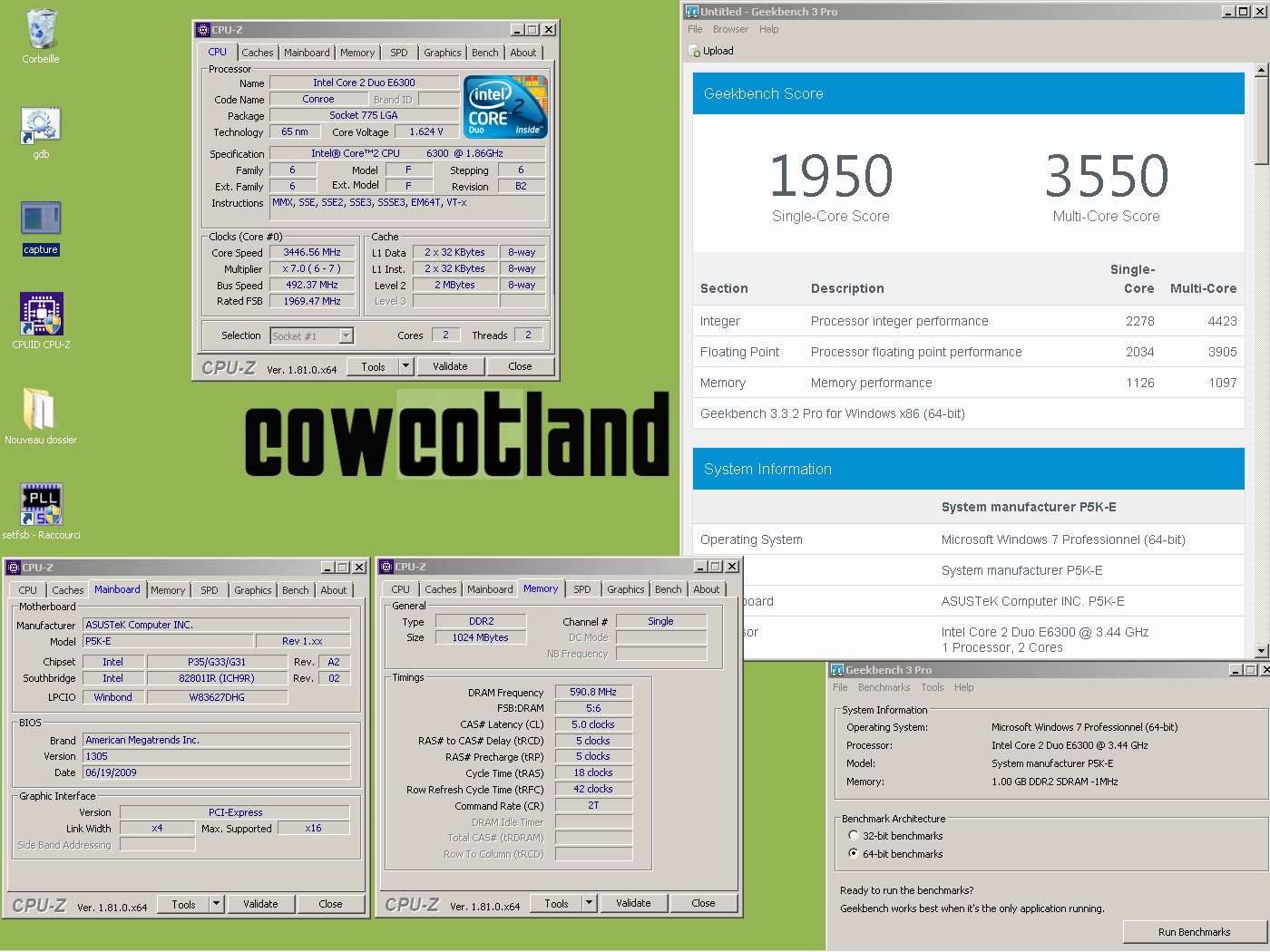The image size is (1270, 952).
Task: Click the DRAM Frequency value 590.8 MHz
Action: coord(593,693)
